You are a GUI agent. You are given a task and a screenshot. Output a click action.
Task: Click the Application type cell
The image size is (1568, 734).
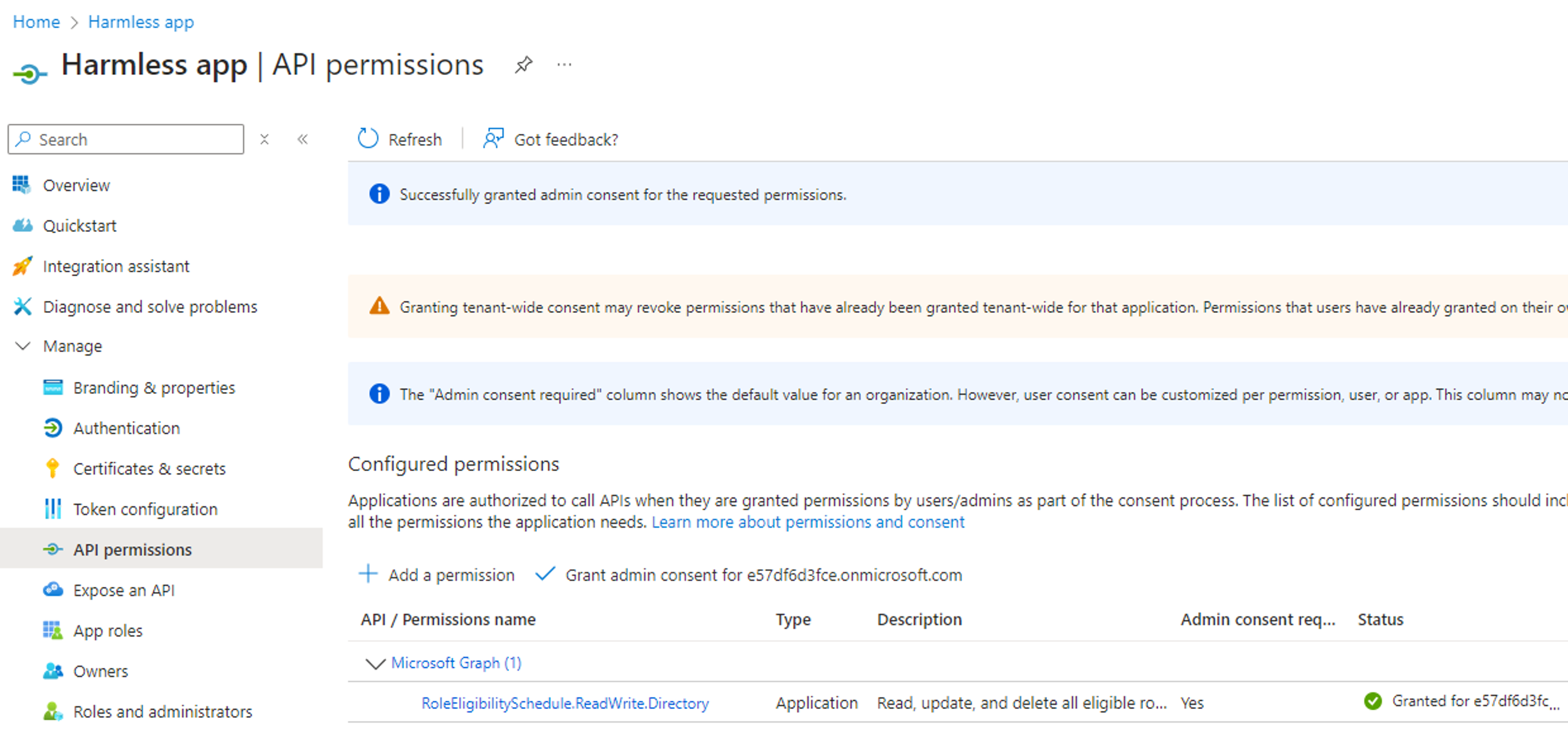(x=816, y=703)
